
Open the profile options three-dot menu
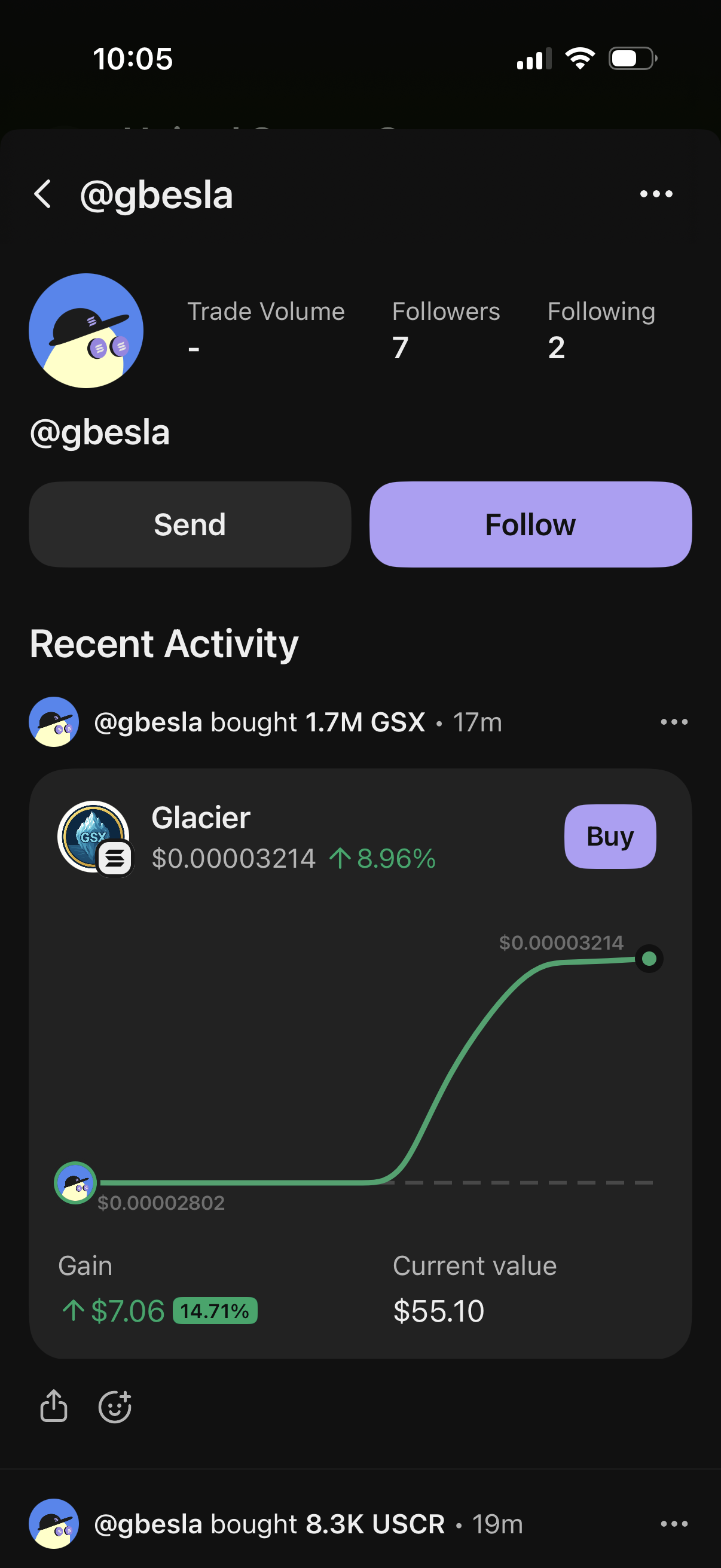(656, 194)
